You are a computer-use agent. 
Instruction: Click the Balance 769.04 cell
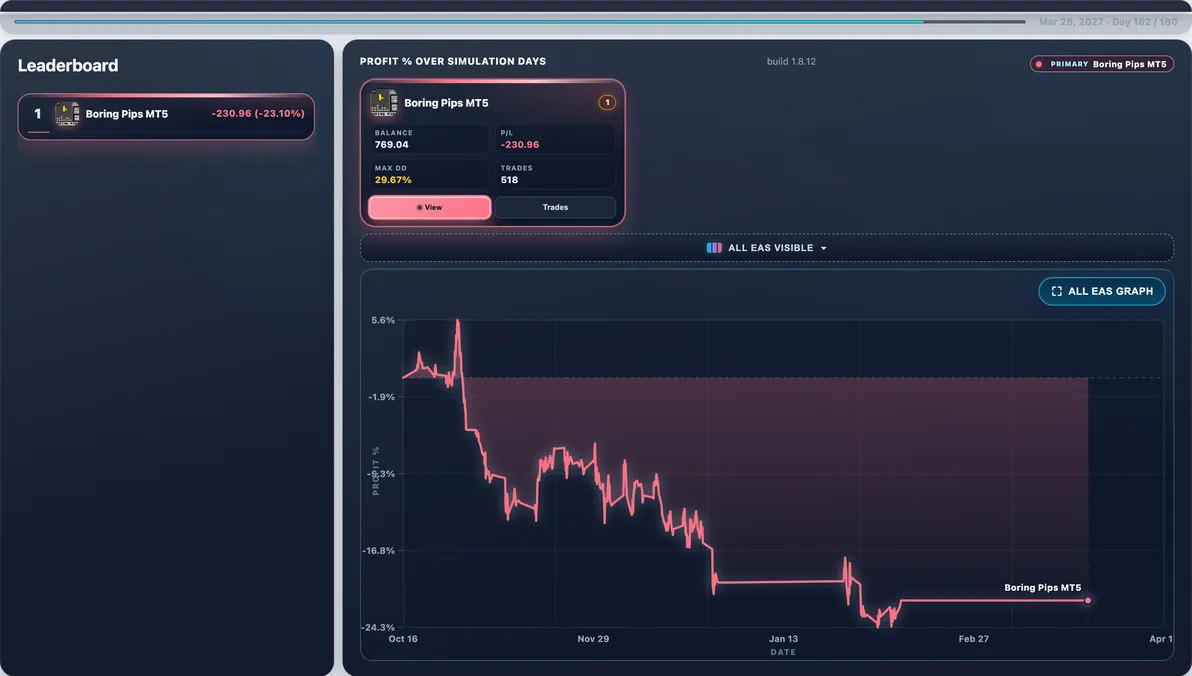[429, 139]
